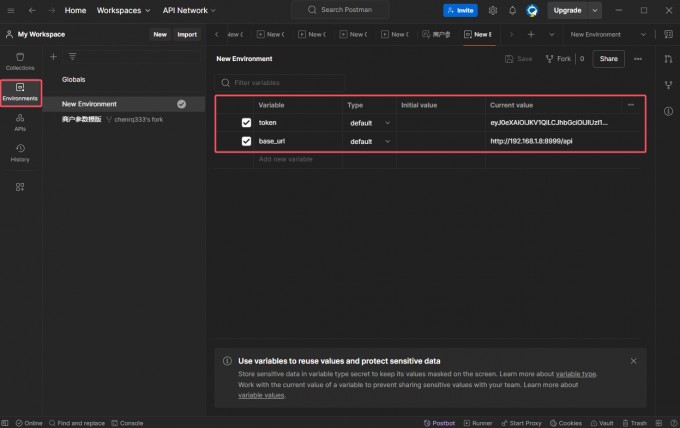Image resolution: width=680 pixels, height=428 pixels.
Task: Open the two-pane layout icon in status bar
Action: 658,423
